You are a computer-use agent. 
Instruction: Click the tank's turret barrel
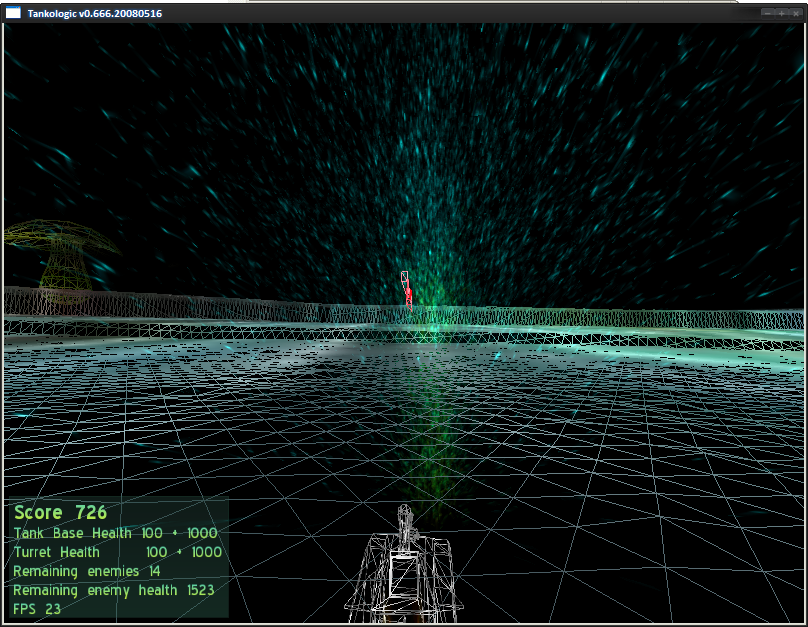pyautogui.click(x=405, y=526)
